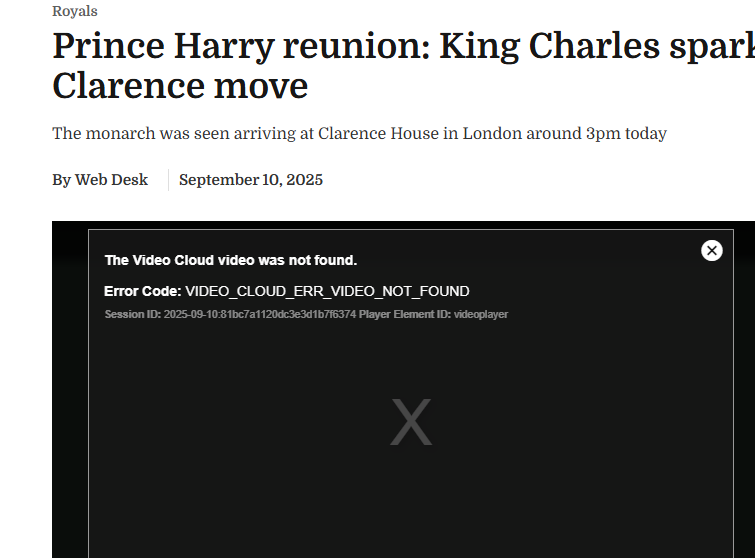Click the 'Error Code:' label
755x558 pixels.
(x=142, y=291)
